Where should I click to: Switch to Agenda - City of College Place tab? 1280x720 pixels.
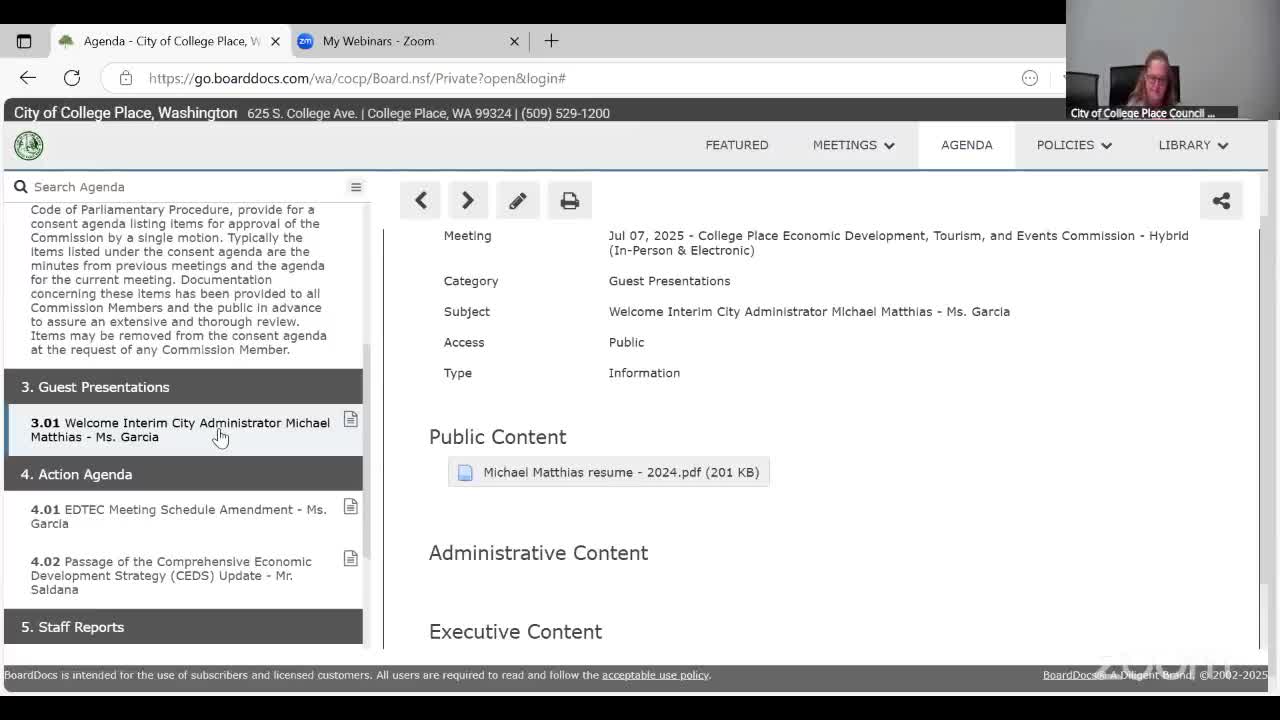tap(169, 41)
